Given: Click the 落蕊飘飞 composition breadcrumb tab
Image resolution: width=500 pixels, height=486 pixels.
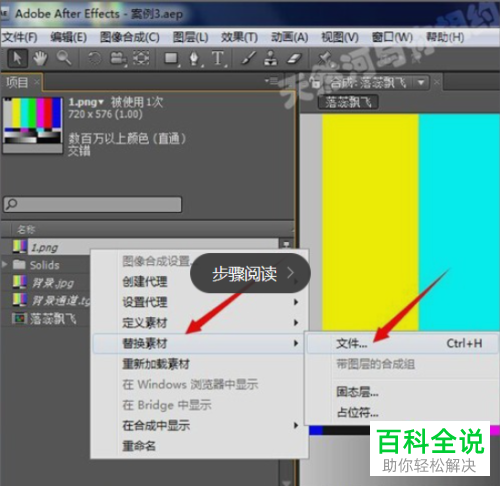Looking at the screenshot, I should click(348, 102).
